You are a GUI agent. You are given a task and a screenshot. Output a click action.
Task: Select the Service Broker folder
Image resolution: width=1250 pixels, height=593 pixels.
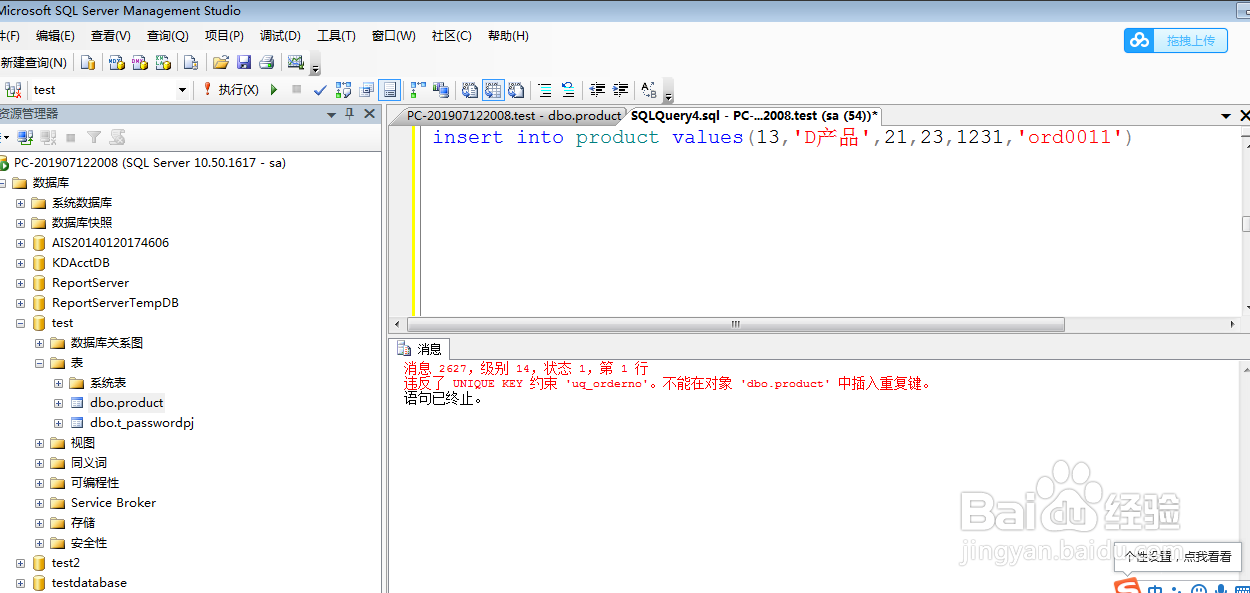pos(113,503)
